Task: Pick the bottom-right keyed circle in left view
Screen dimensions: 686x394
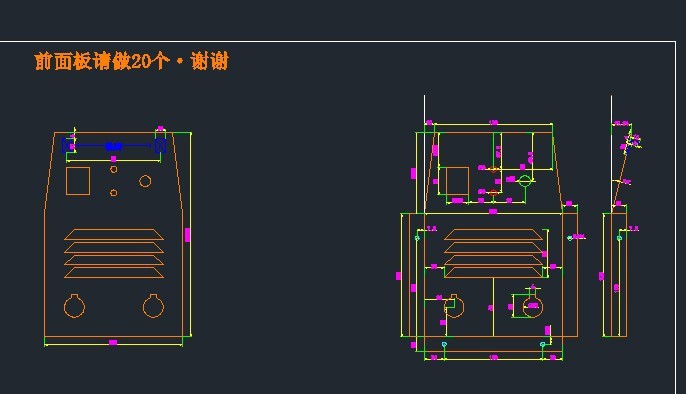Action: point(153,305)
